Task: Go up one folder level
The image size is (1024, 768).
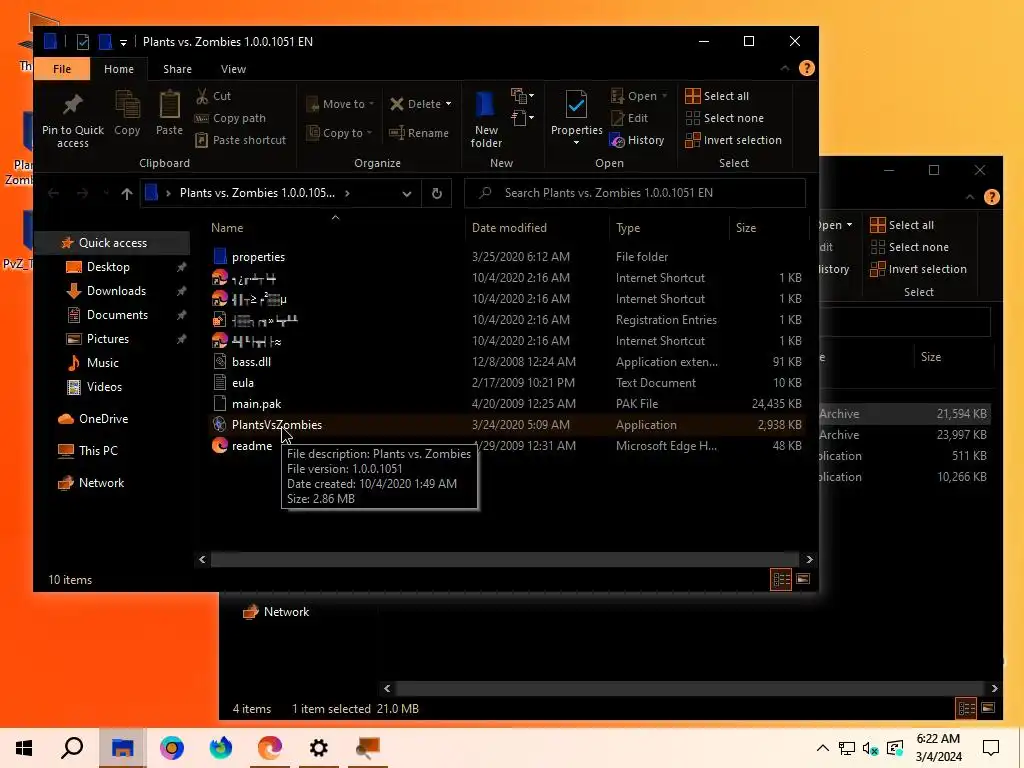Action: pos(127,193)
